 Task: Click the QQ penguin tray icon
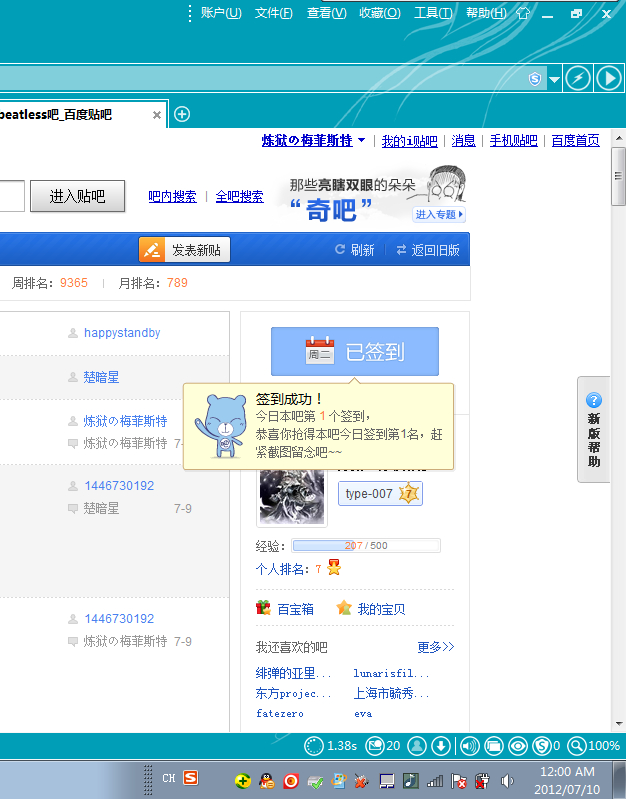[x=267, y=781]
